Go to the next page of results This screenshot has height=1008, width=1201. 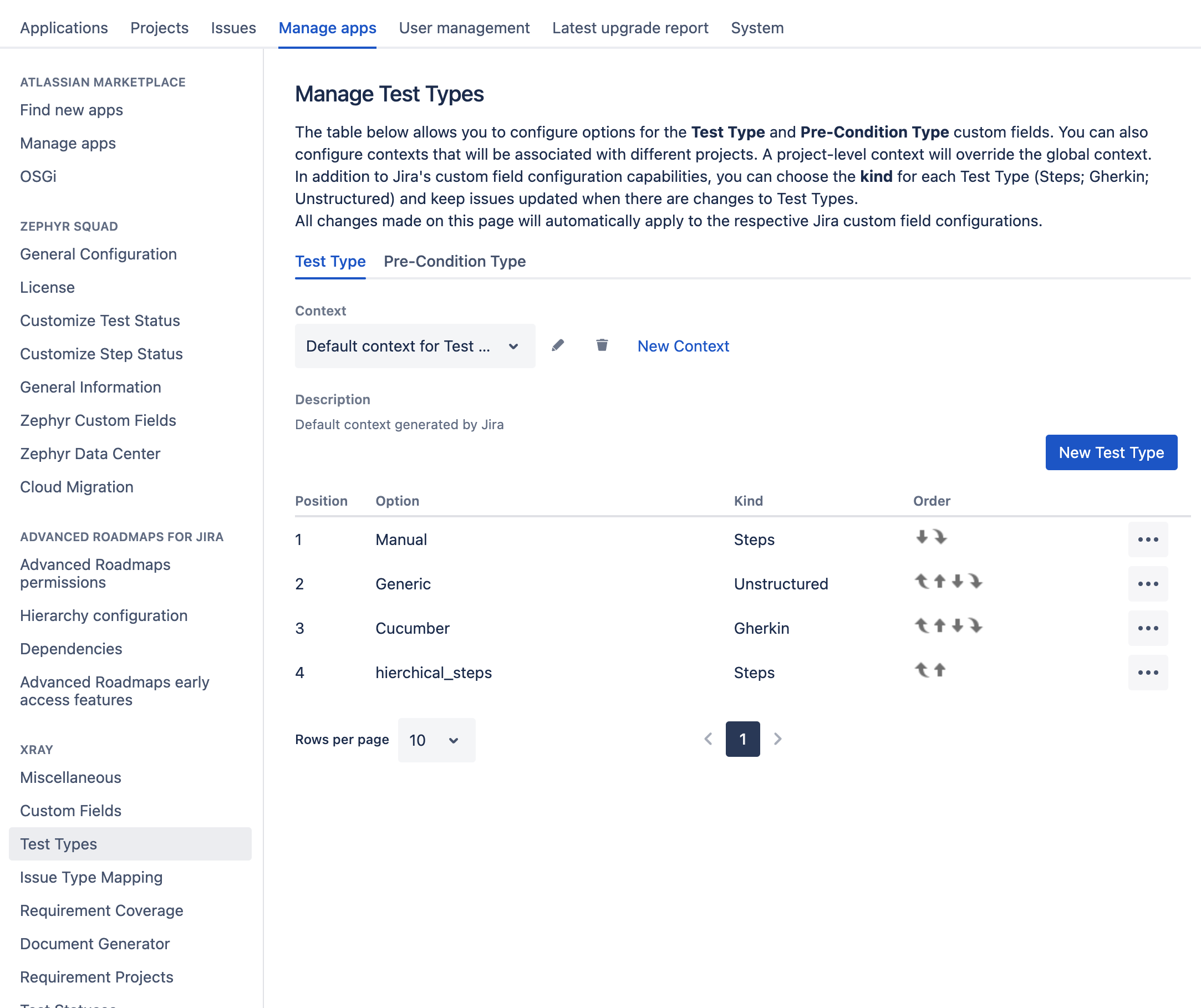point(777,739)
